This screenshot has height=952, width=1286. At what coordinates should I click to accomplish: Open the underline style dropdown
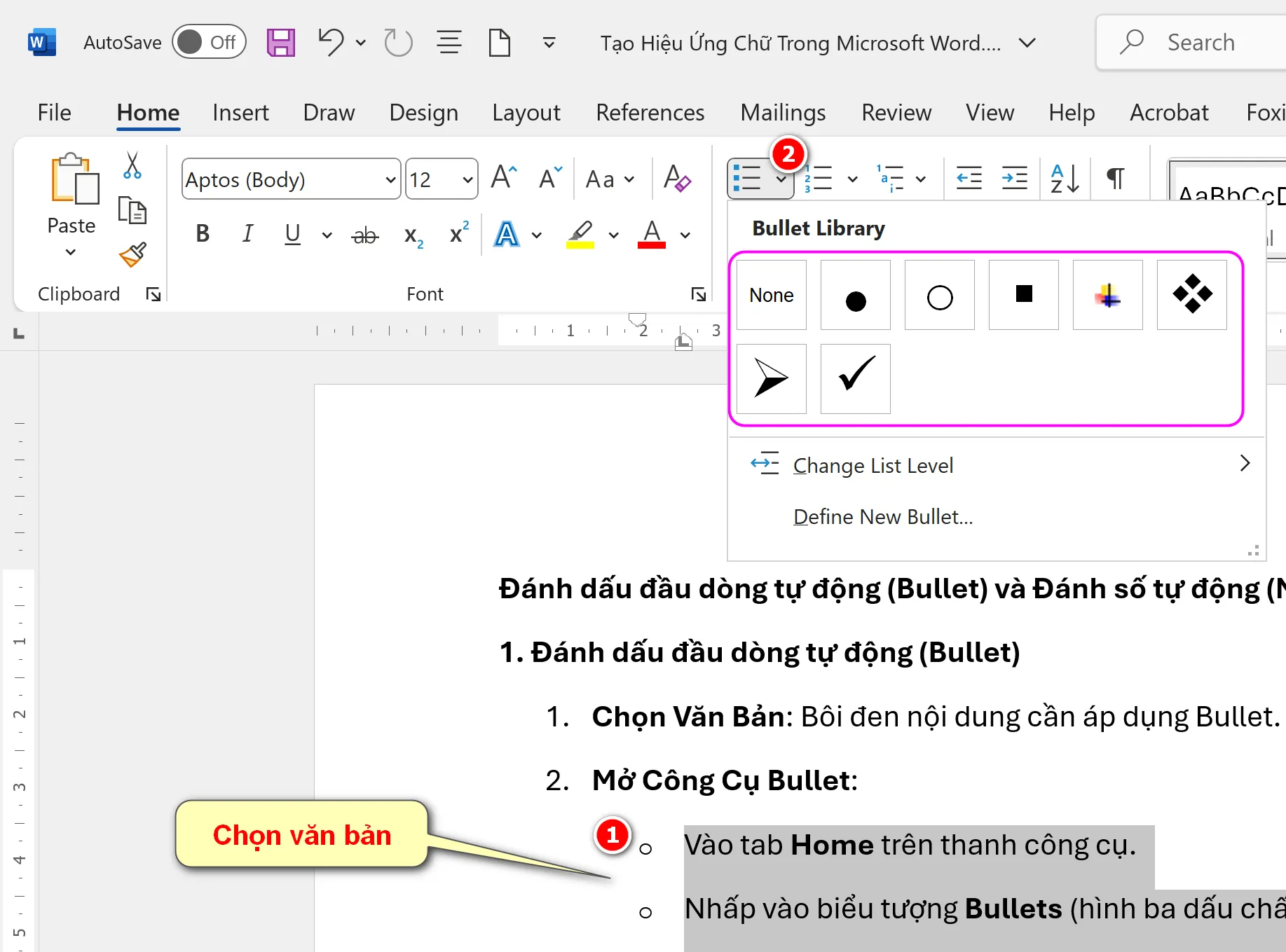click(x=326, y=235)
